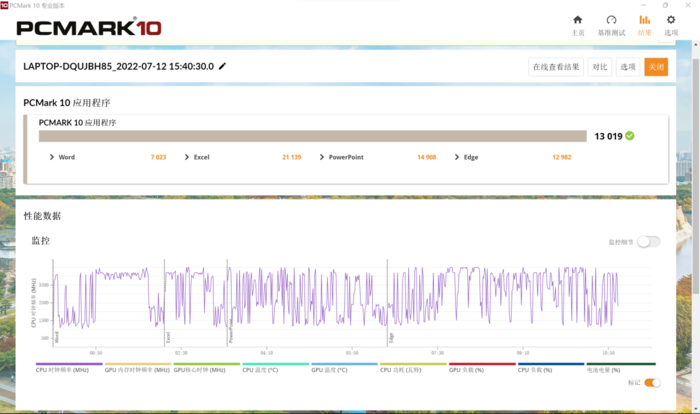Expand the Edge score row

coord(456,157)
